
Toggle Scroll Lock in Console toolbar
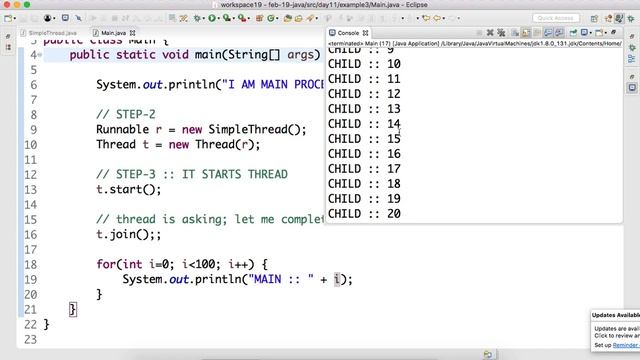[x=526, y=33]
